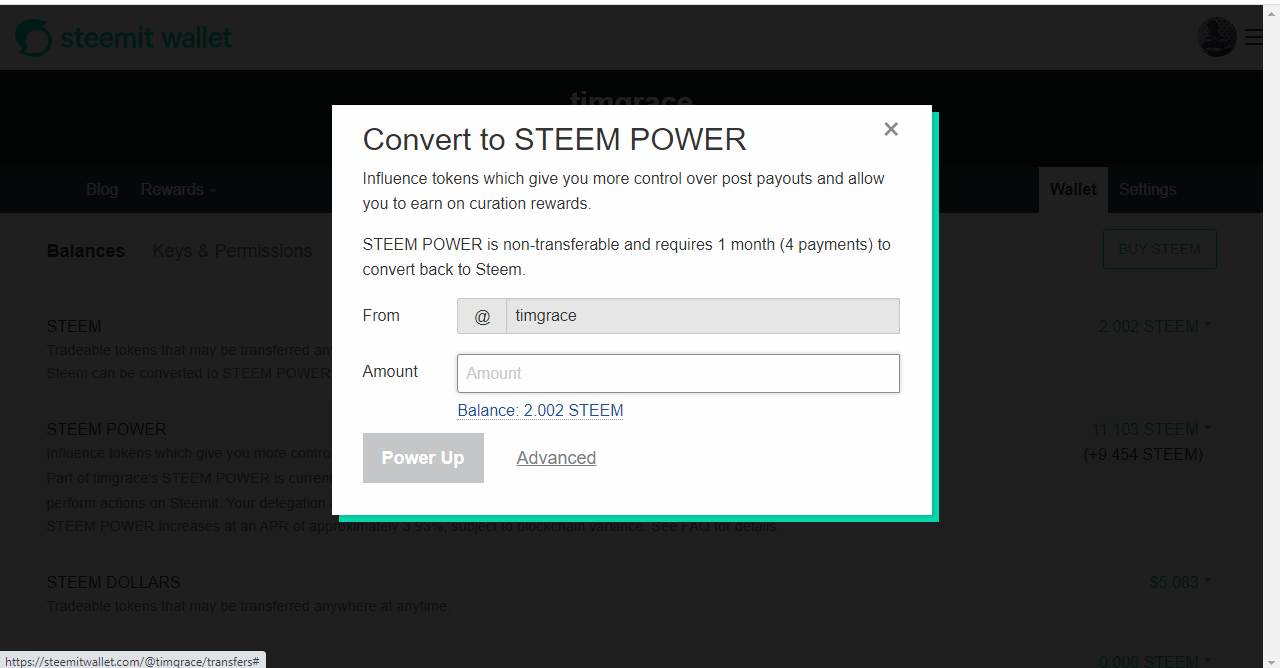Screen dimensions: 1280x668
Task: Click the From username field timgrace
Action: tap(703, 316)
